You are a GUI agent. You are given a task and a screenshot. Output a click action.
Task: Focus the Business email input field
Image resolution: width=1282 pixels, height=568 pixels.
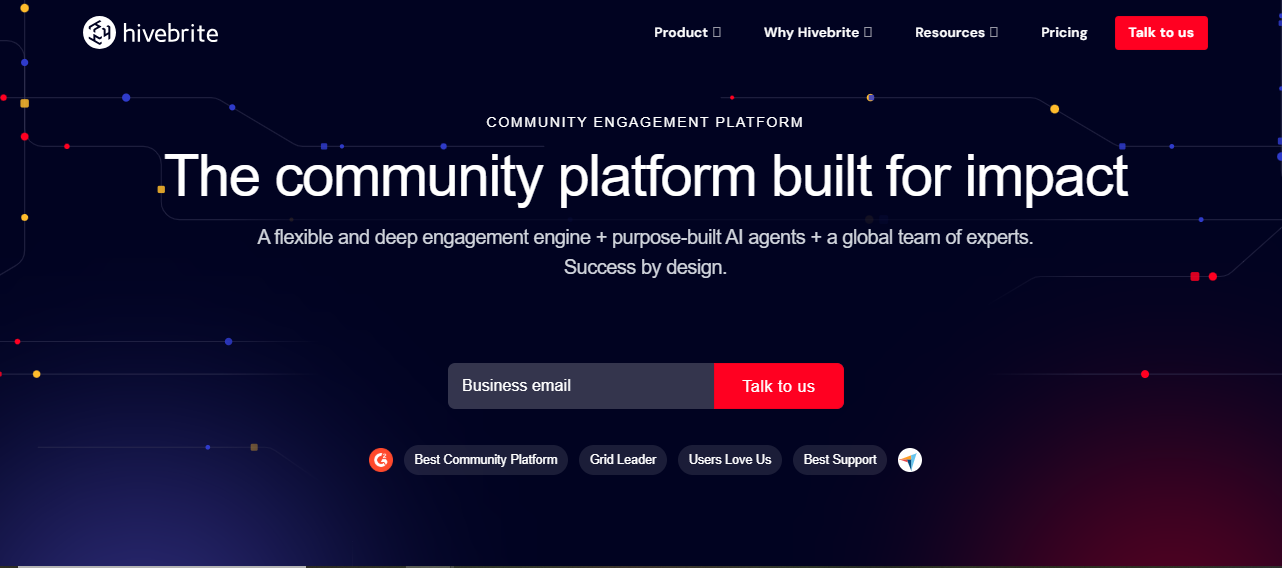pyautogui.click(x=581, y=386)
